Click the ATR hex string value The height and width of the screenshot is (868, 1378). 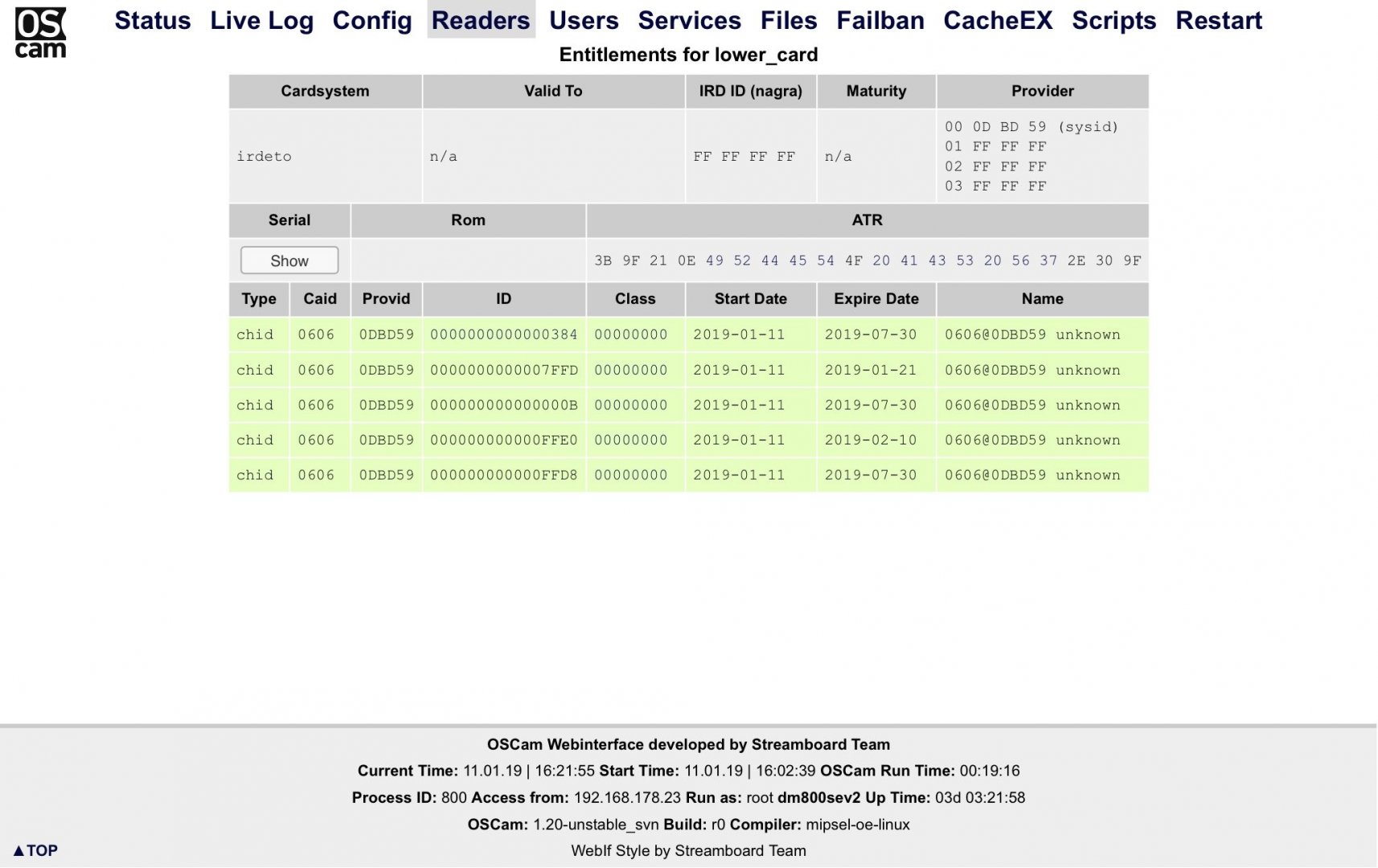[867, 260]
